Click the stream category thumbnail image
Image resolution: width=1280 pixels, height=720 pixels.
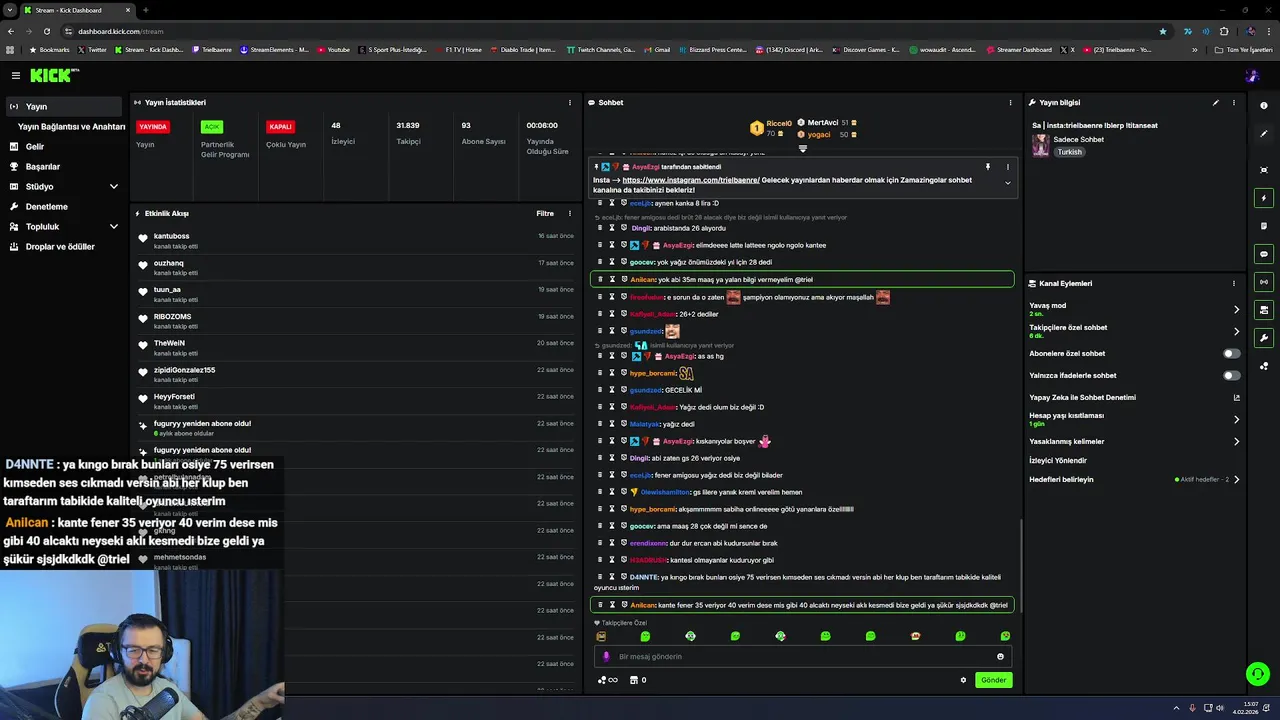click(x=1040, y=145)
